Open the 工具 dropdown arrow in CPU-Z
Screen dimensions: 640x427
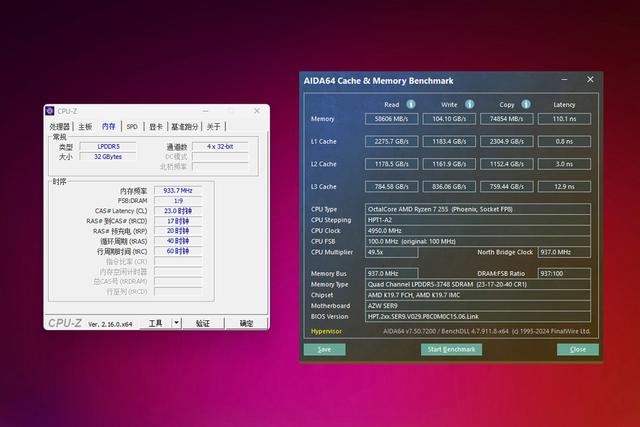[176, 323]
